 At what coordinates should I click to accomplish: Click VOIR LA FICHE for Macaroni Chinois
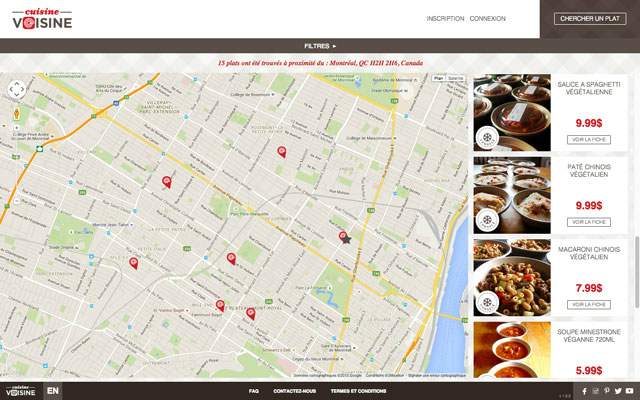pyautogui.click(x=589, y=304)
